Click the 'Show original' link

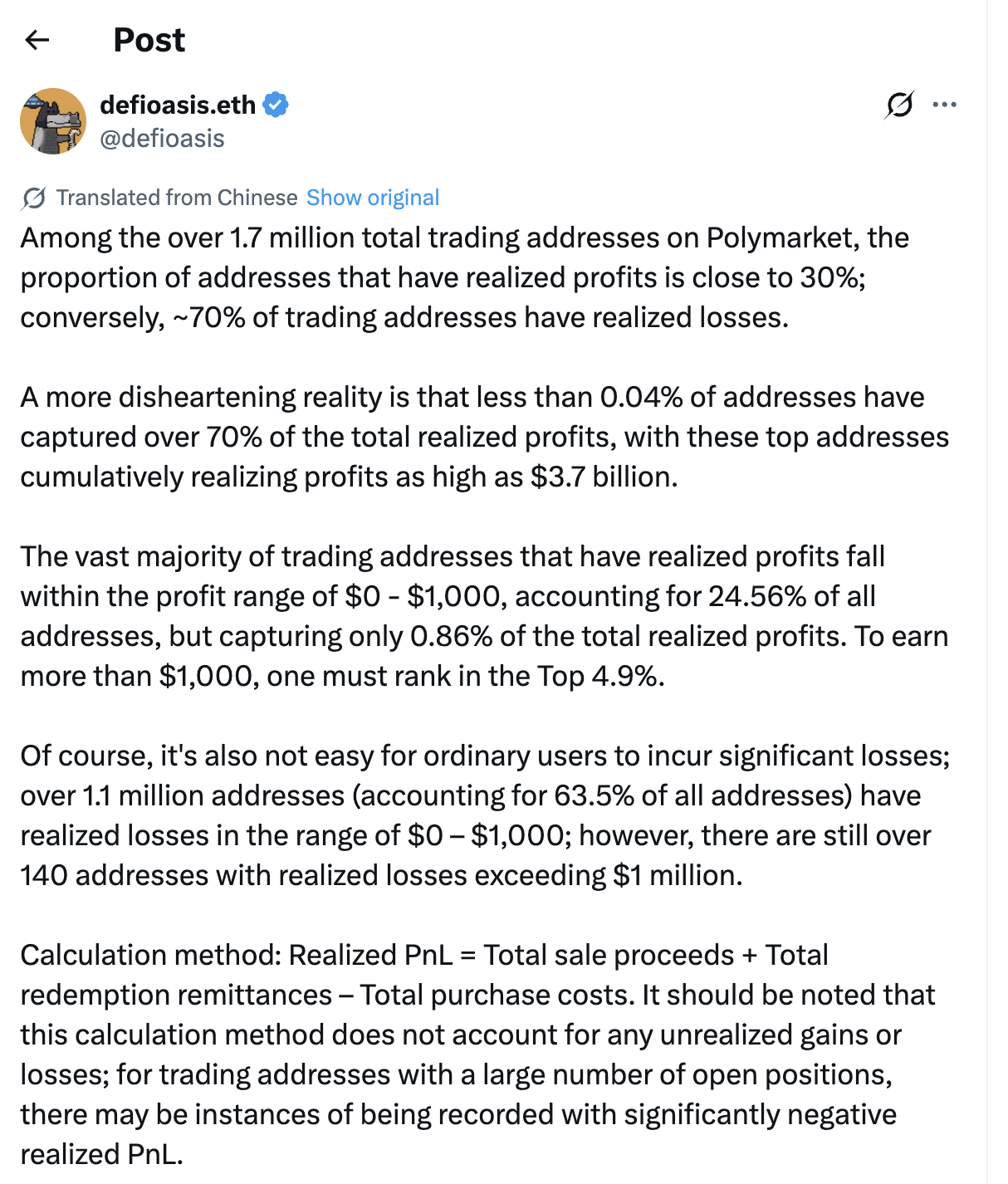[372, 198]
